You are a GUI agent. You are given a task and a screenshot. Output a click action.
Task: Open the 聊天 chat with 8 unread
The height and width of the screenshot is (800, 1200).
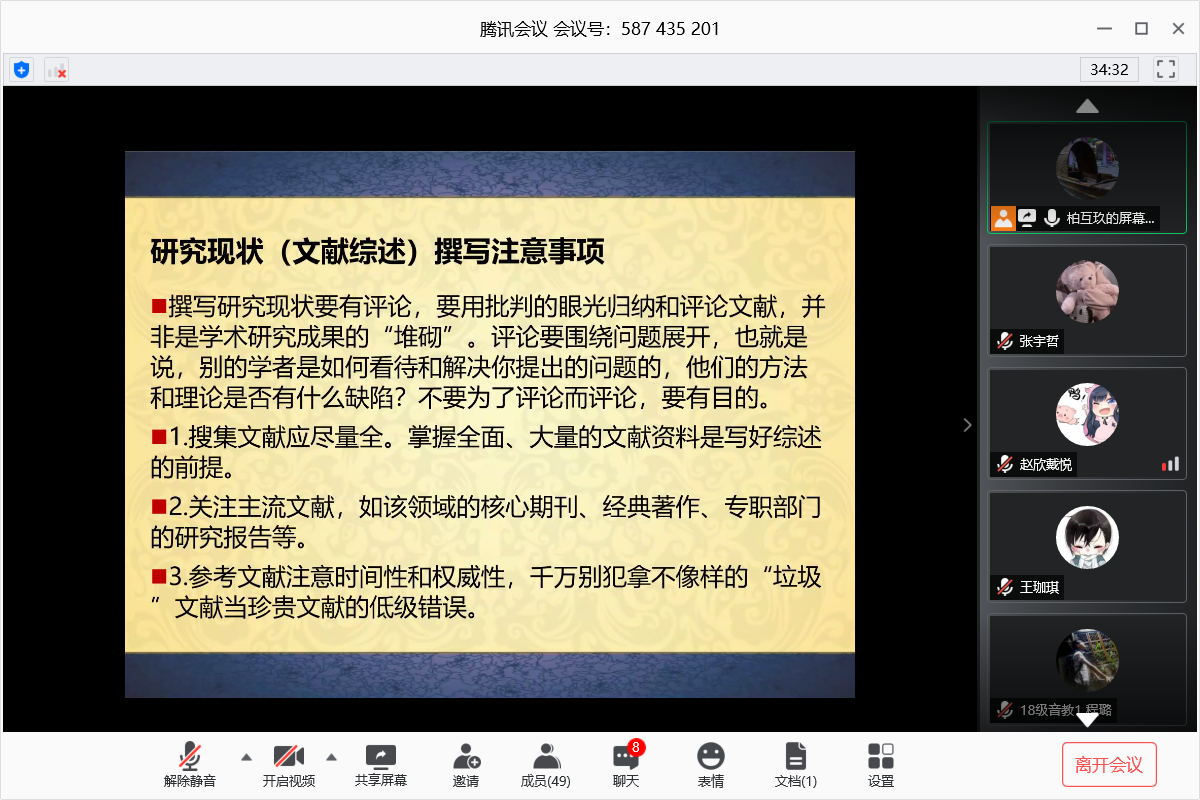626,765
